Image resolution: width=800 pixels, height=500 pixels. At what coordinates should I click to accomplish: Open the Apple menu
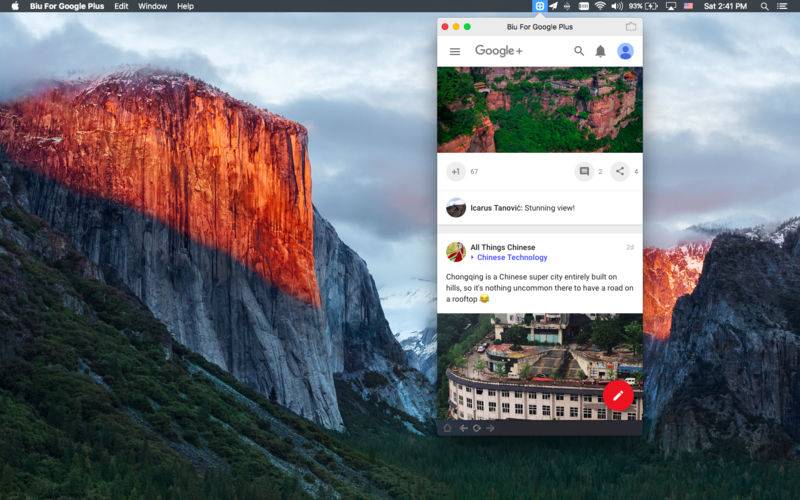15,6
